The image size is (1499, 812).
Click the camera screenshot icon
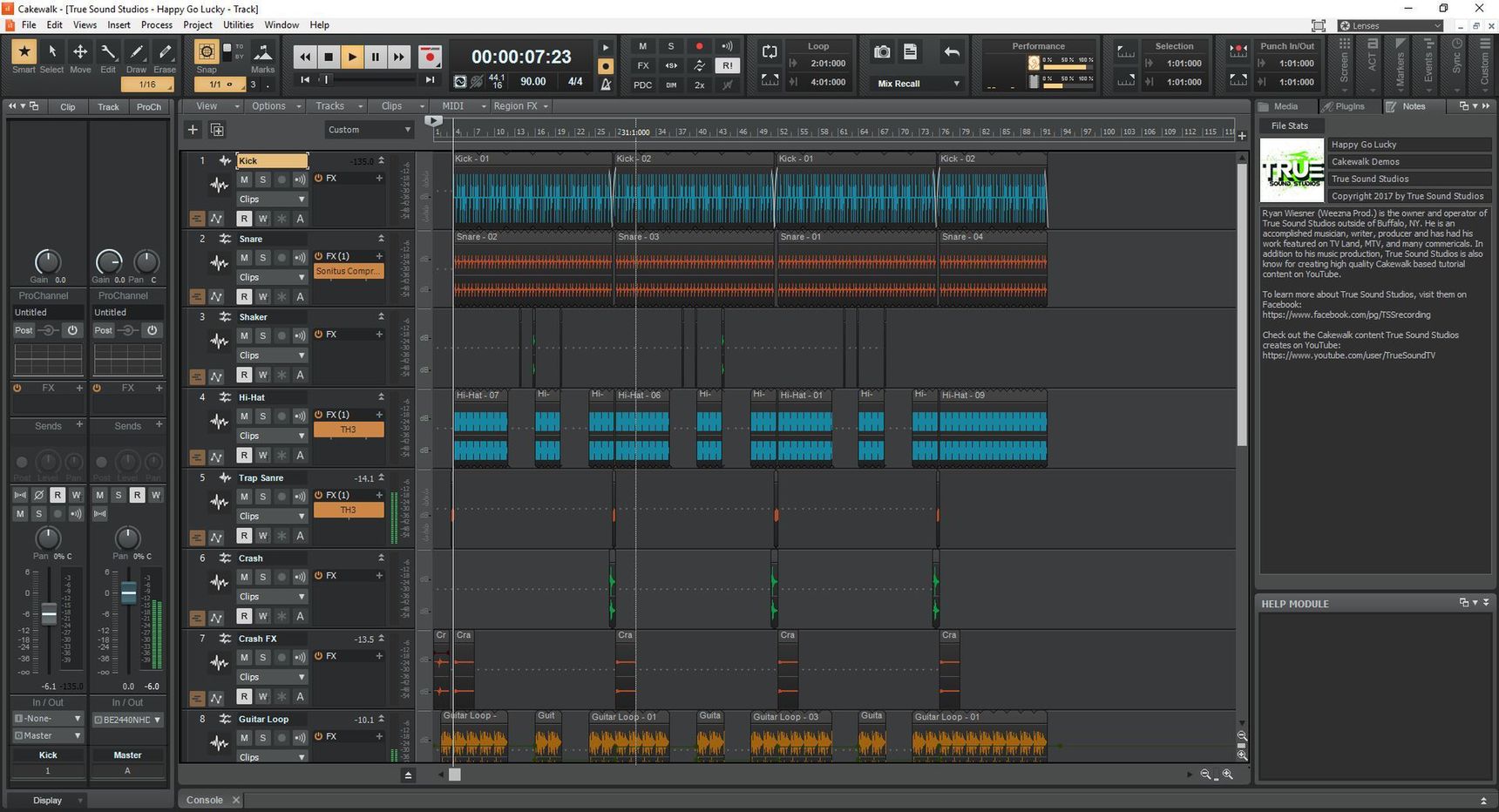[x=882, y=52]
